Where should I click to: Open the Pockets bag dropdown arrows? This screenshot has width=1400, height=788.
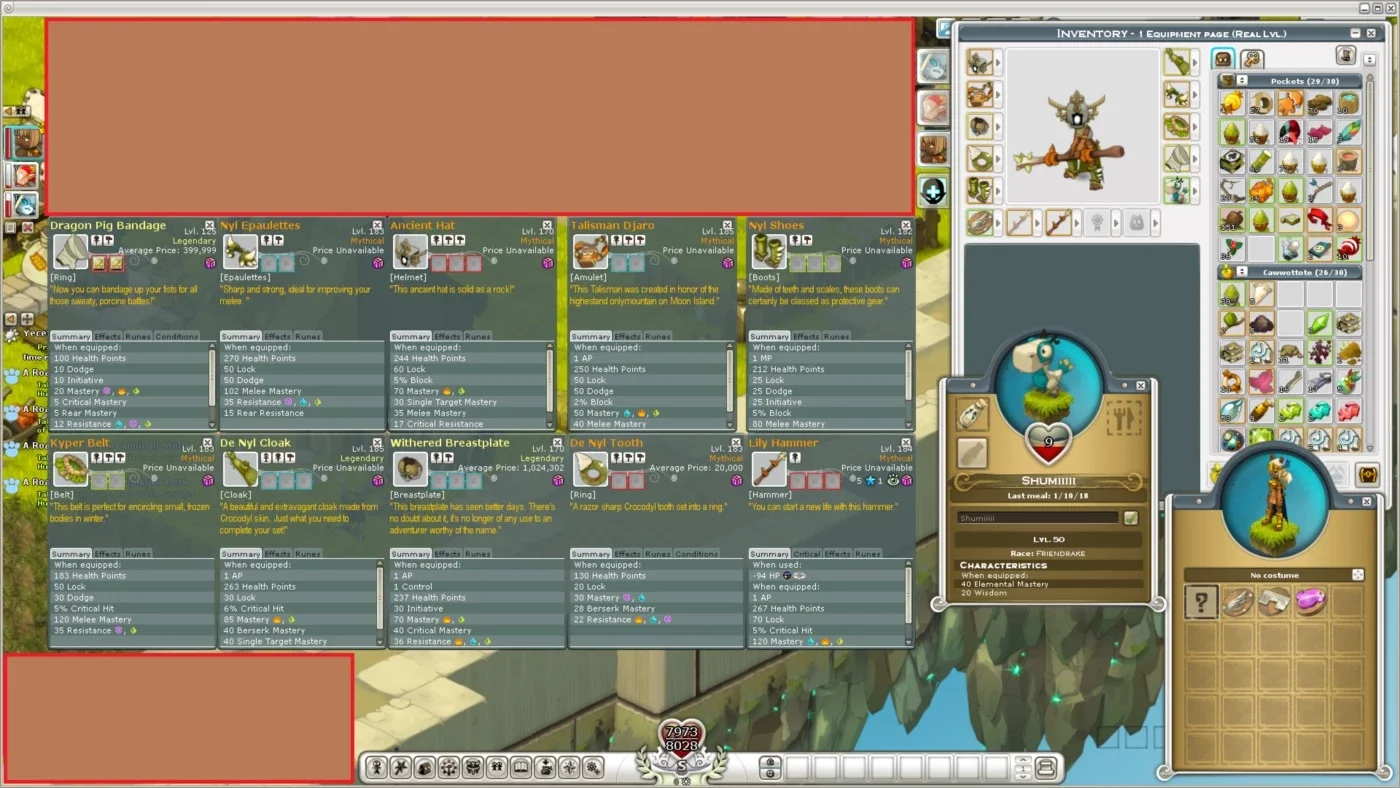[1242, 80]
